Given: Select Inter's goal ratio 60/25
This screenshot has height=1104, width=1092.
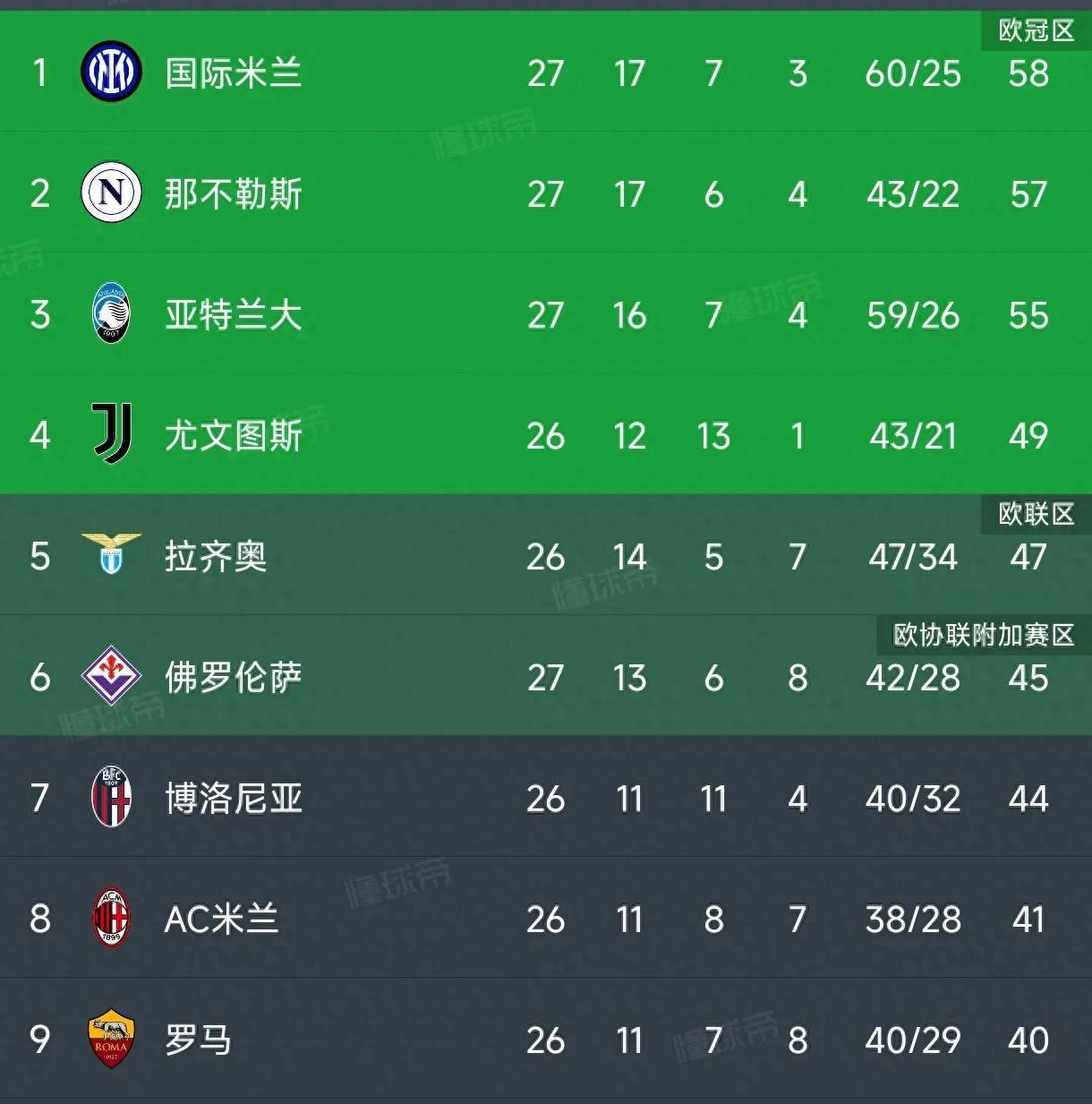Looking at the screenshot, I should [x=912, y=73].
